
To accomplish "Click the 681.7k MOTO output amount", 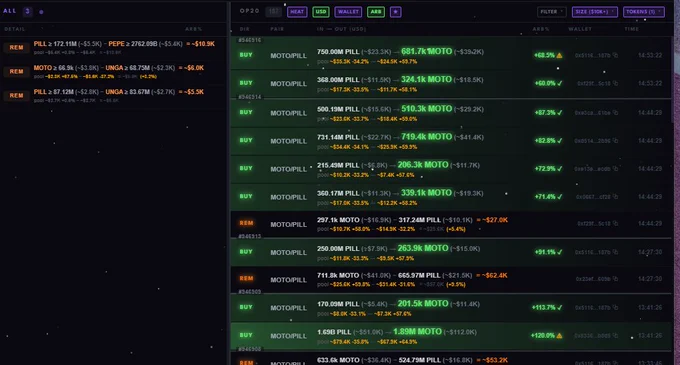I will (x=426, y=51).
